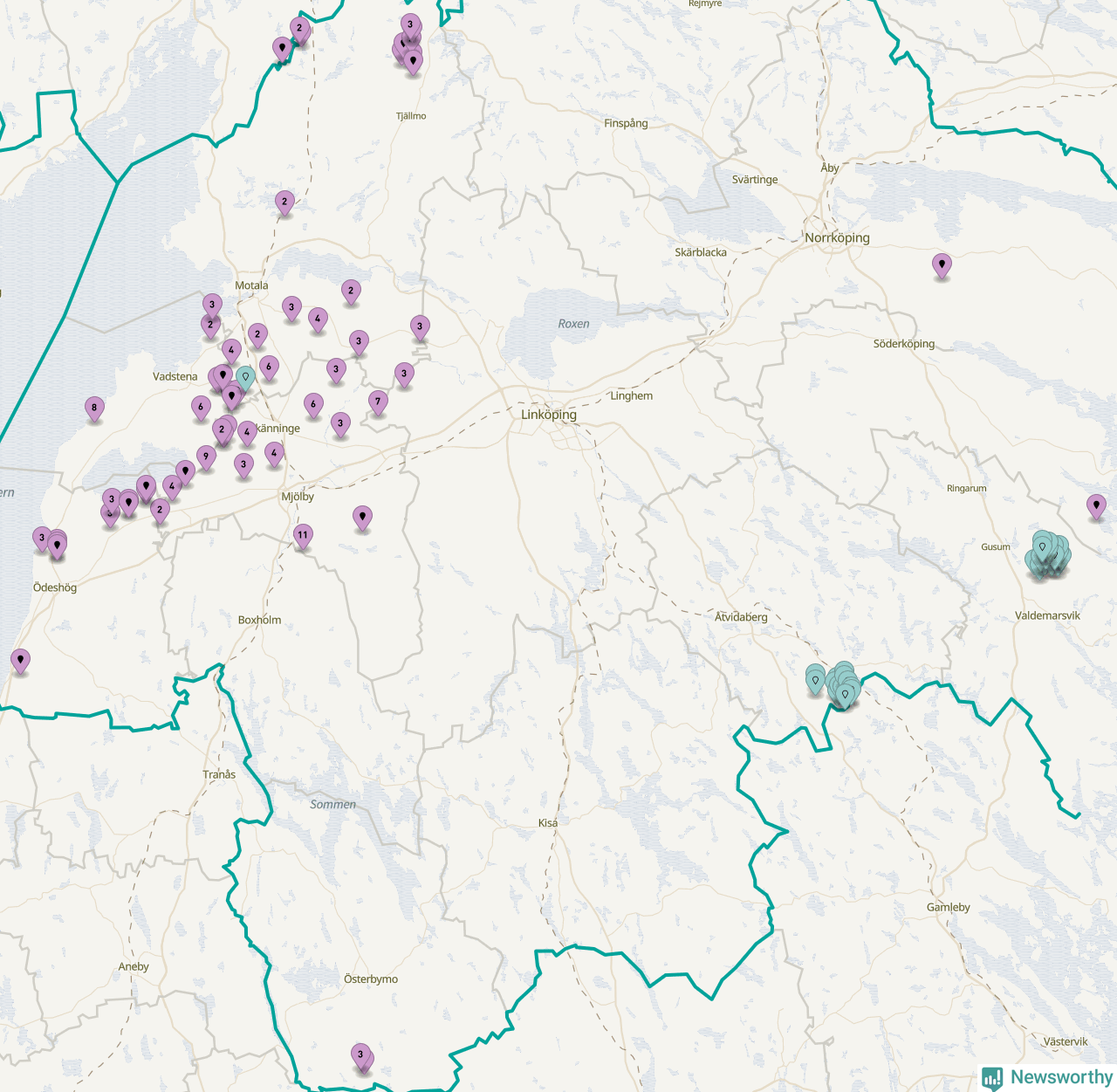
Task: Click the Västervik label
Action: tap(1066, 1041)
